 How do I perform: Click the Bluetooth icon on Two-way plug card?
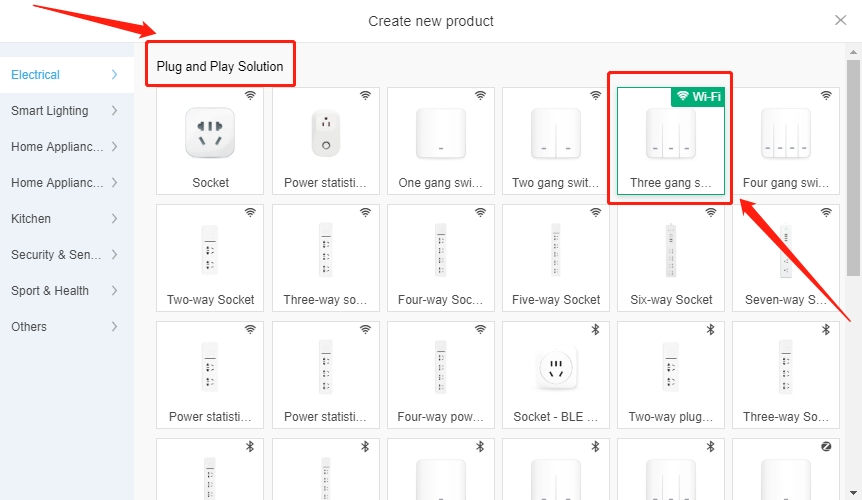pyautogui.click(x=710, y=329)
